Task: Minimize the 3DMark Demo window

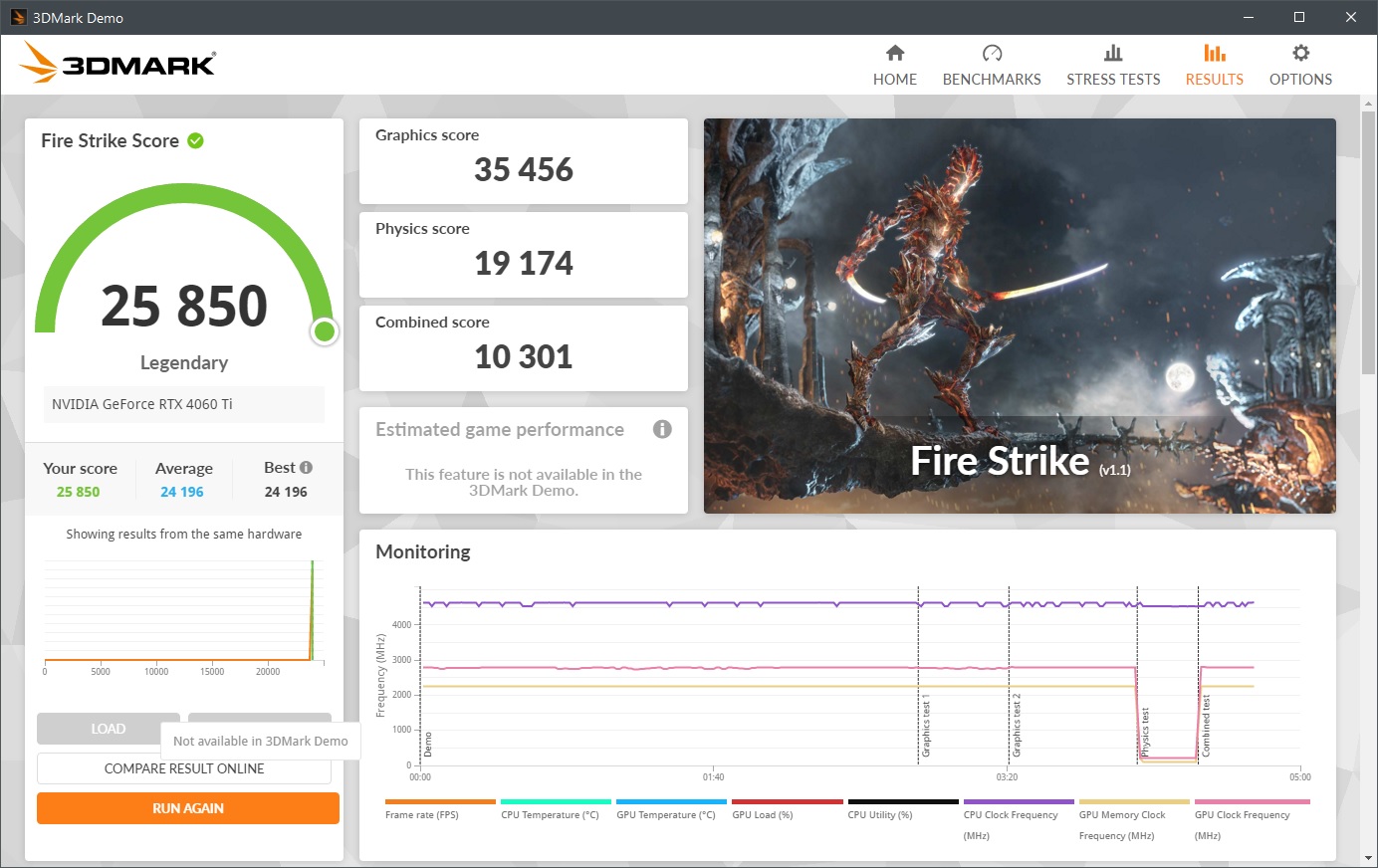Action: (1249, 17)
